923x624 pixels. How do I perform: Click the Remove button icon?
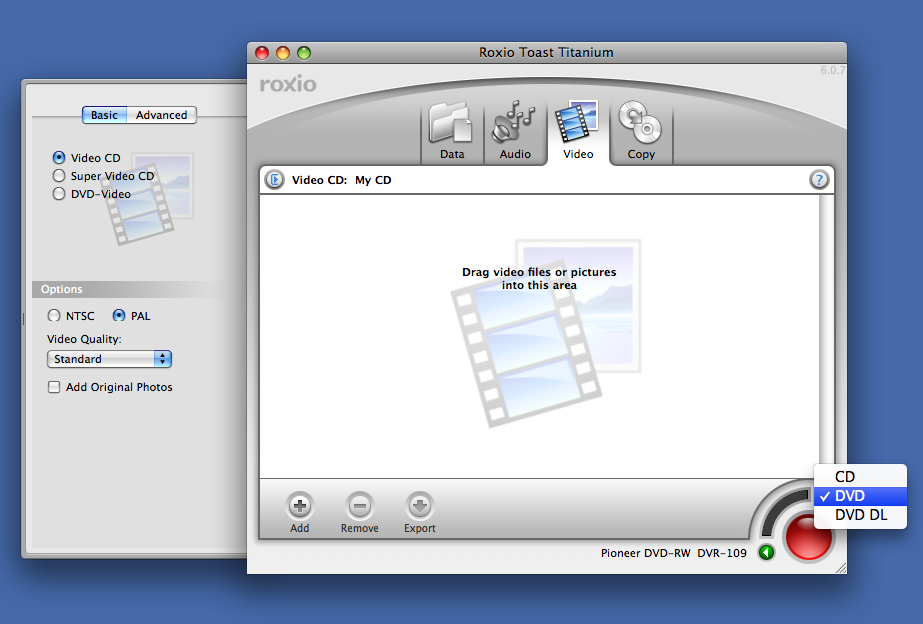(x=359, y=506)
